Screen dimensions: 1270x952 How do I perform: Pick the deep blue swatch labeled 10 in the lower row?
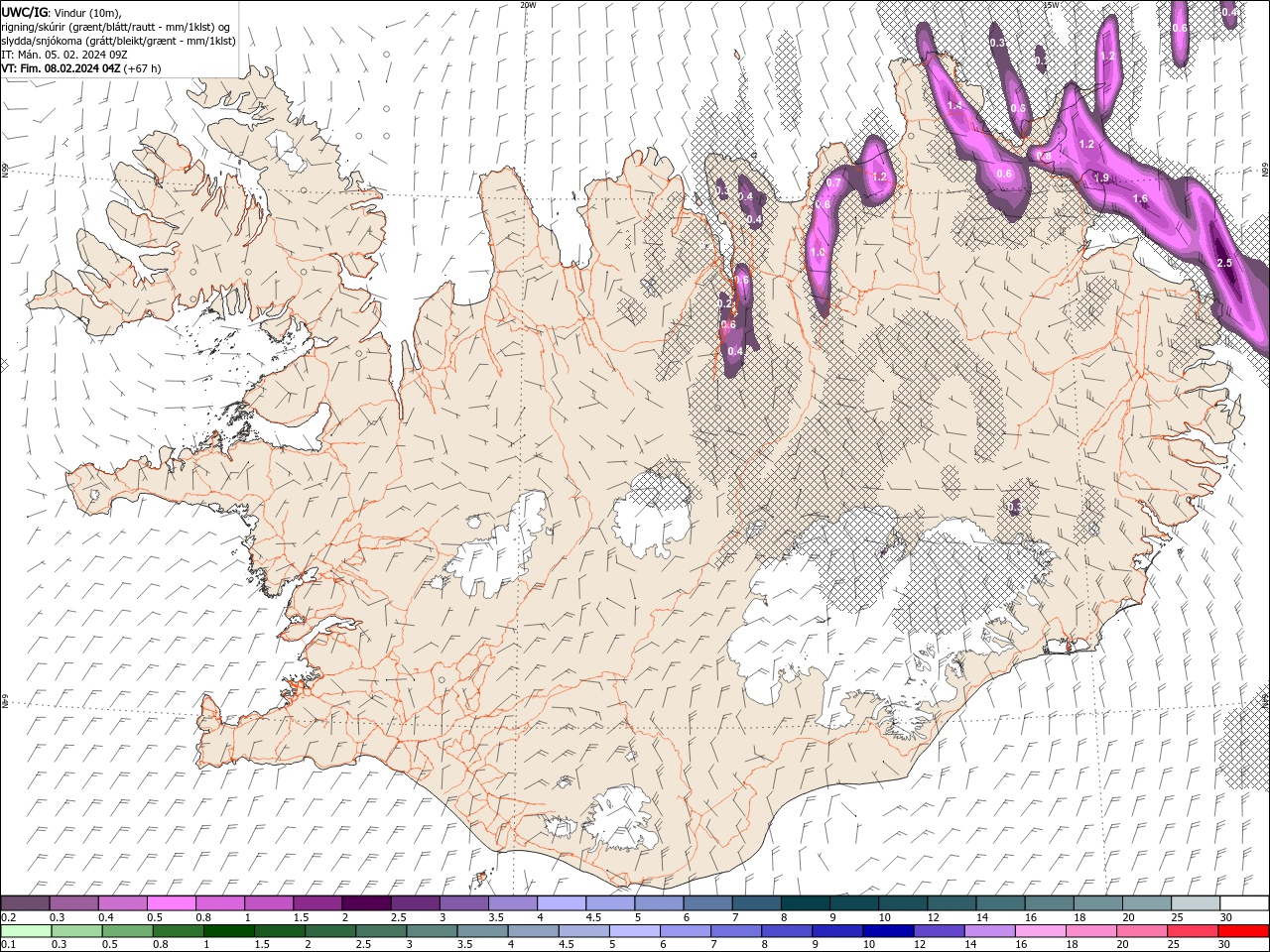tap(887, 931)
